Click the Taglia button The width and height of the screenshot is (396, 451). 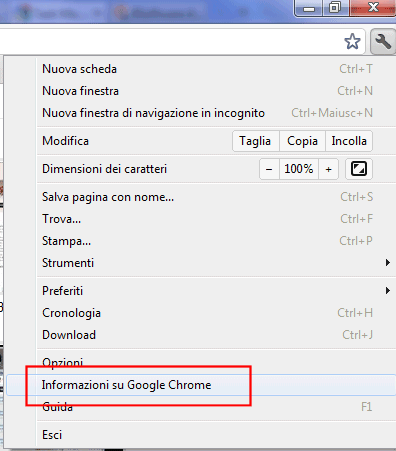(x=256, y=141)
